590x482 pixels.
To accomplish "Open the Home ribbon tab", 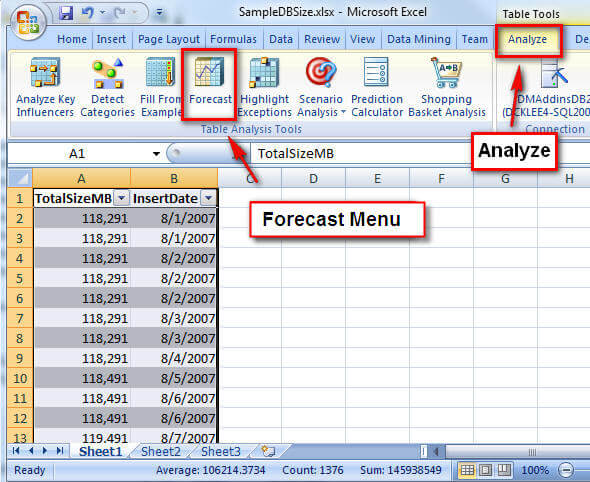I will (x=72, y=39).
